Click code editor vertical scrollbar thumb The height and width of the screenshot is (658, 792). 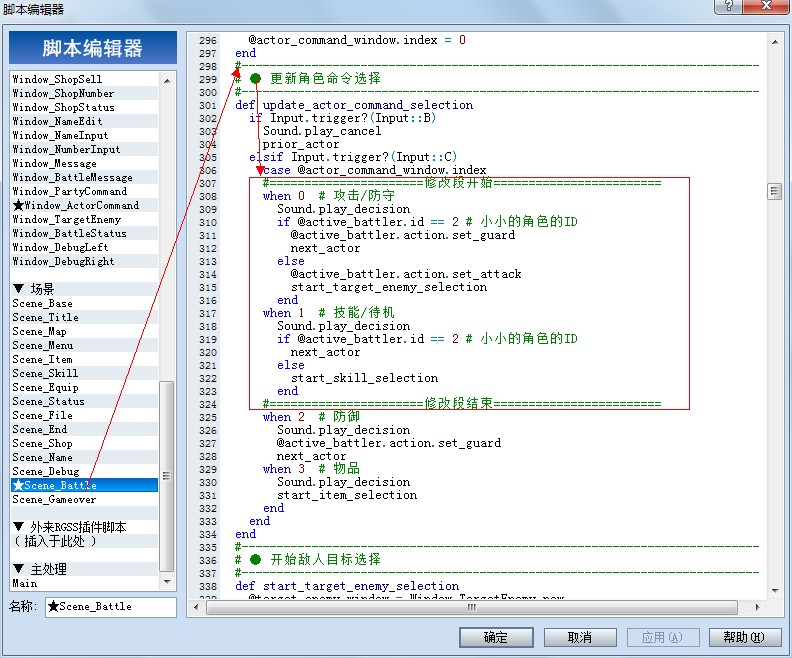point(775,191)
